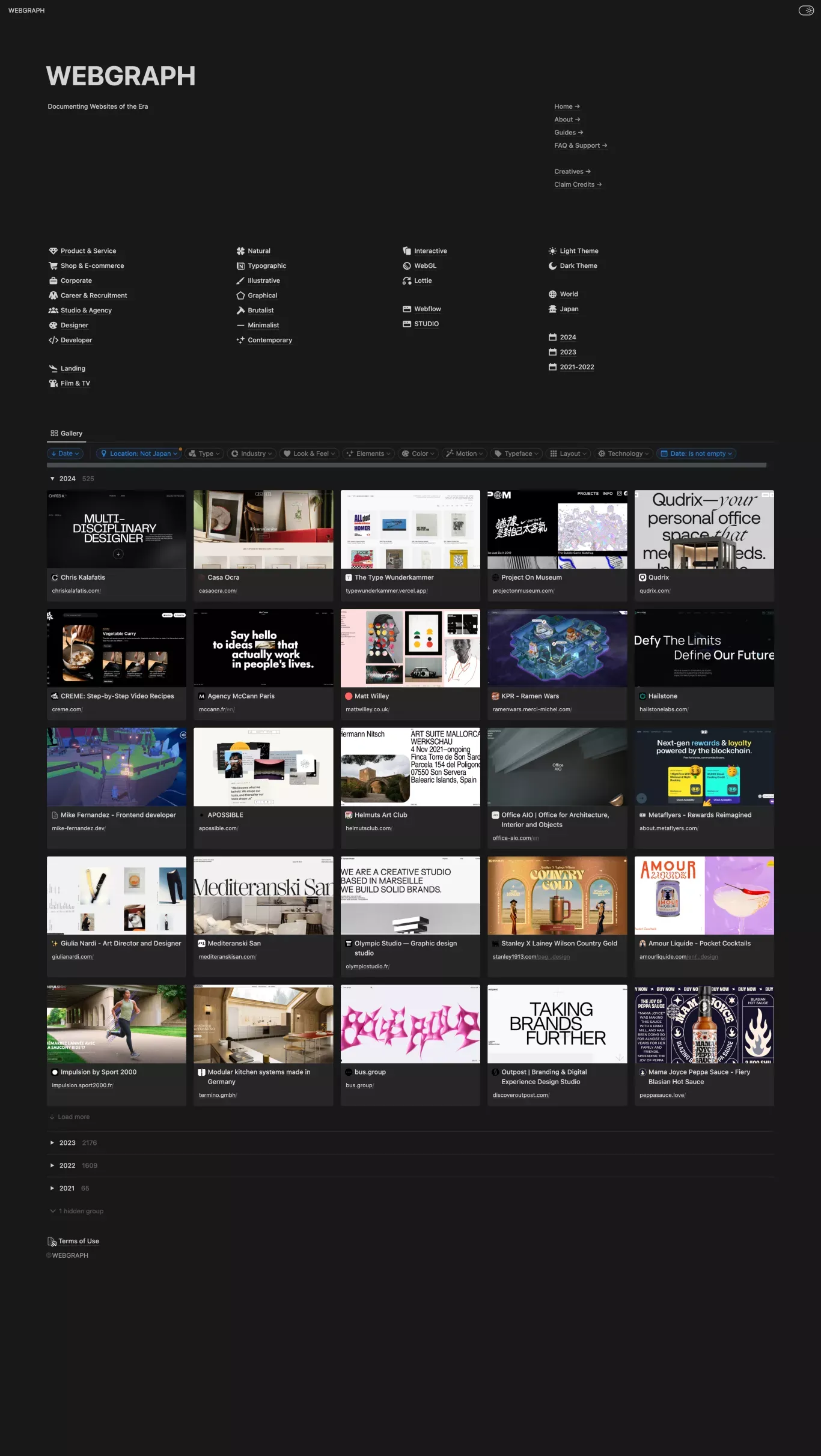Viewport: 821px width, 1456px height.
Task: Click the Shop & E-commerce cart icon
Action: [53, 266]
